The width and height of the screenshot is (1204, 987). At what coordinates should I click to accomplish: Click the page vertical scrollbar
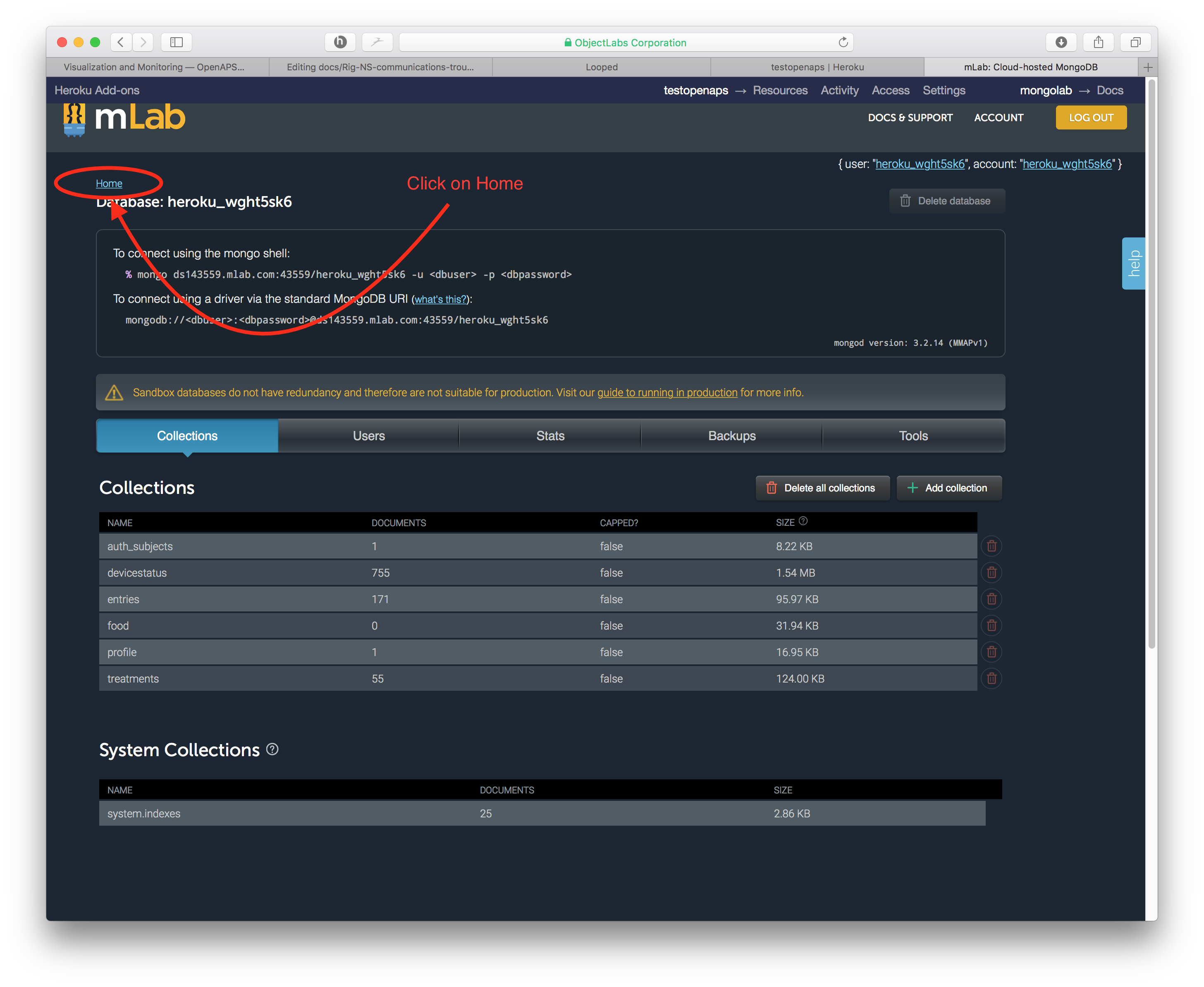[x=1151, y=364]
